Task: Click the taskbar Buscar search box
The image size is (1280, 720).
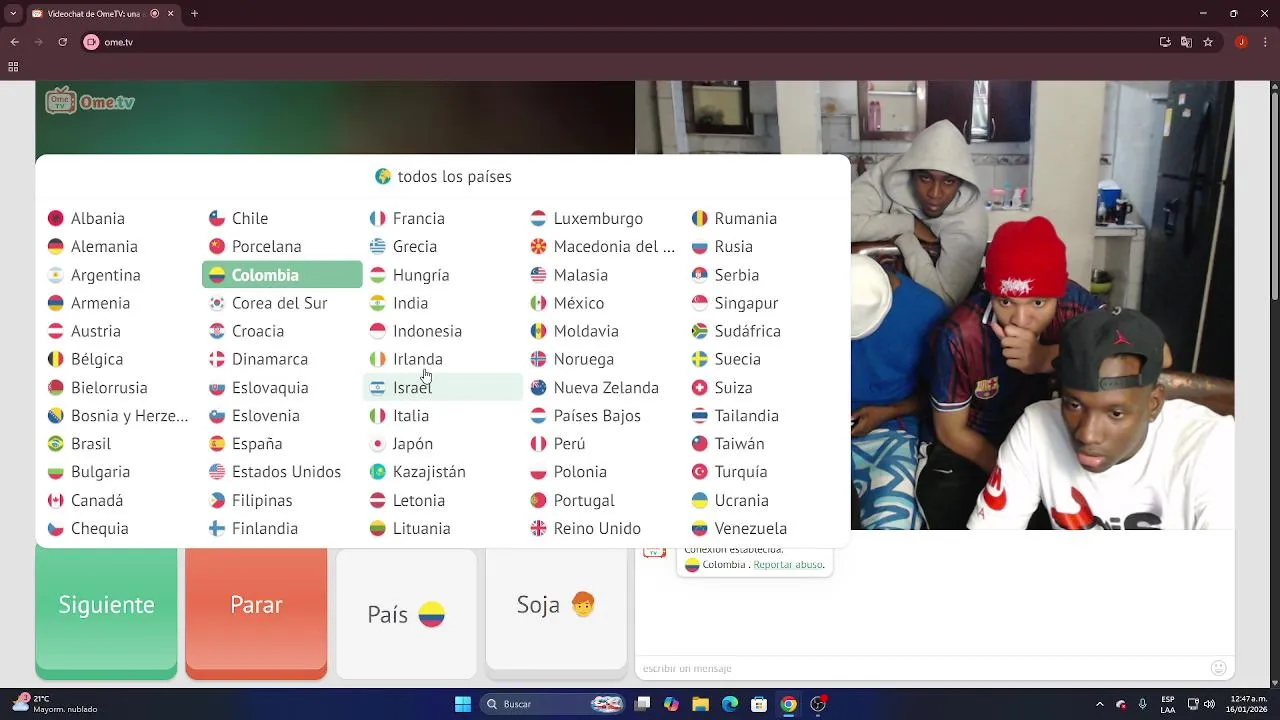Action: pyautogui.click(x=553, y=704)
